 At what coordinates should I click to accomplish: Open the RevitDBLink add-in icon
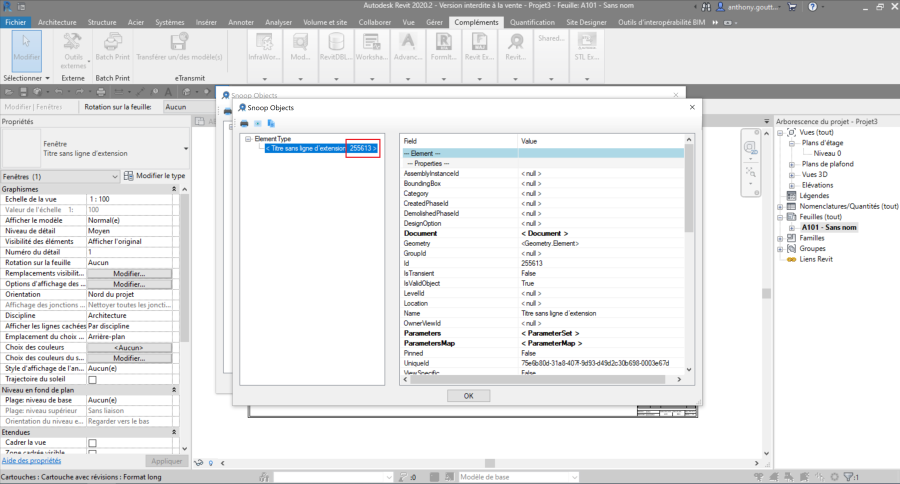pos(333,50)
